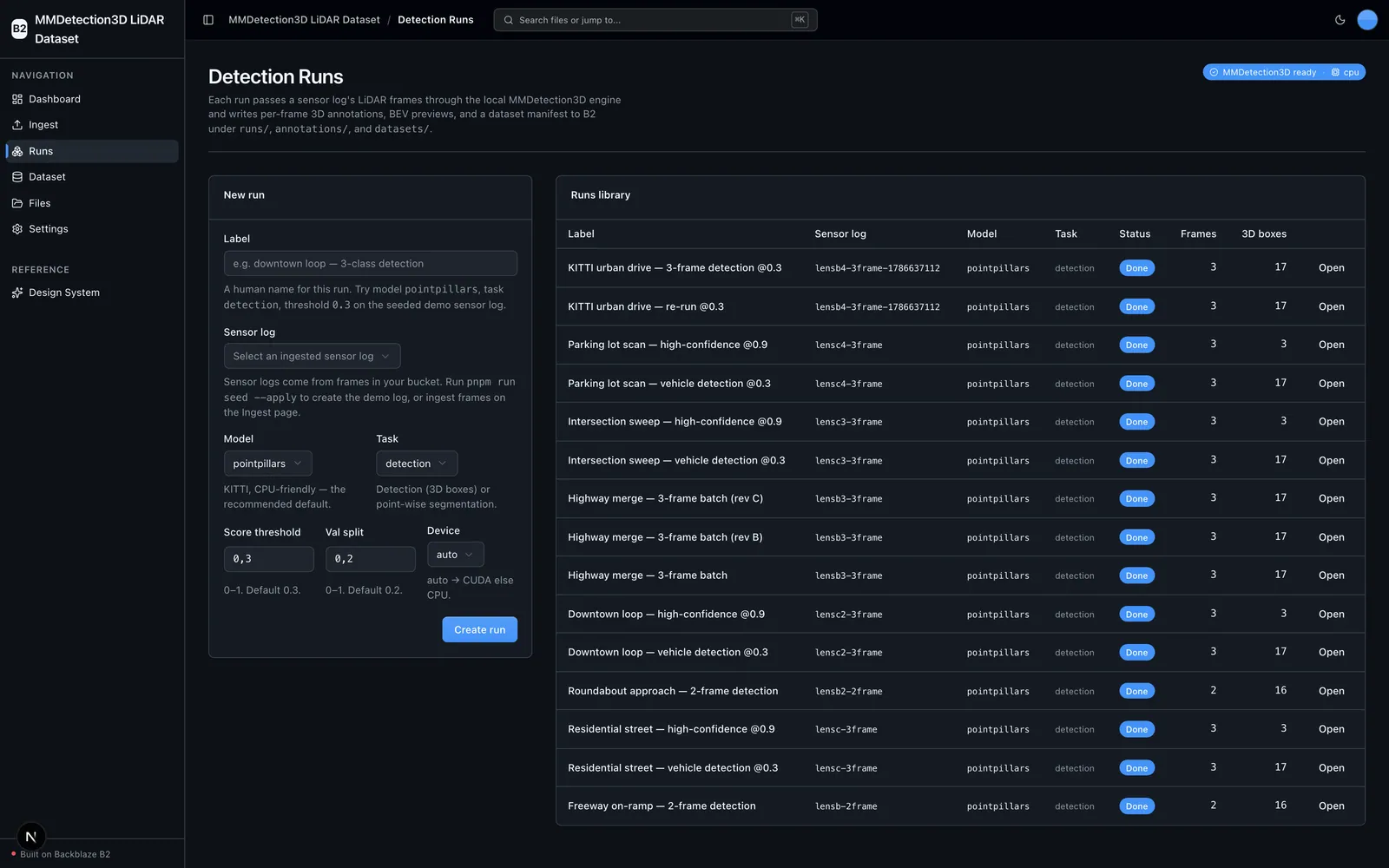The height and width of the screenshot is (868, 1389).
Task: Open the user avatar menu
Action: point(1367,20)
